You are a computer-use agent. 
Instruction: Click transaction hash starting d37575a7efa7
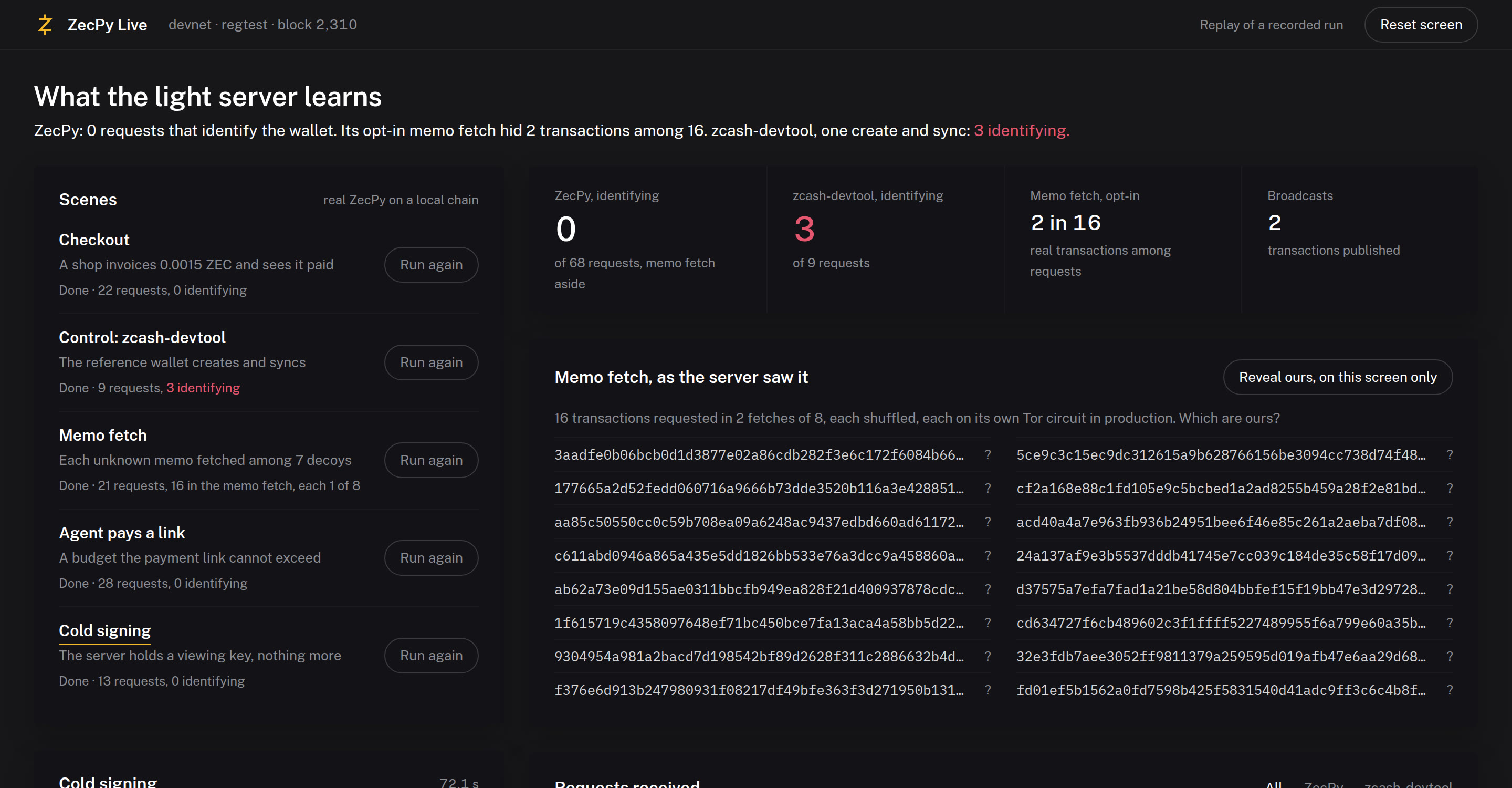tap(1221, 589)
